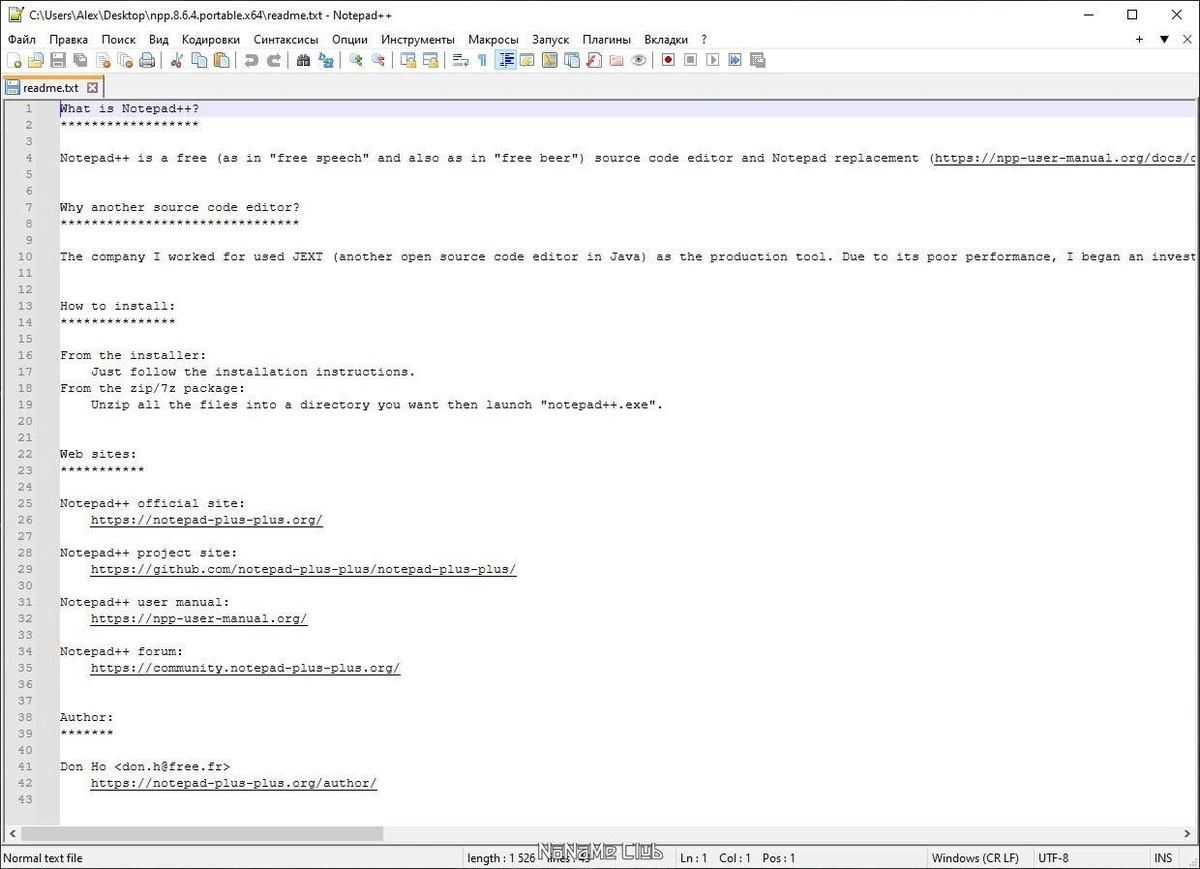Open the Правка menu
Screen dimensions: 1200x869
click(69, 39)
